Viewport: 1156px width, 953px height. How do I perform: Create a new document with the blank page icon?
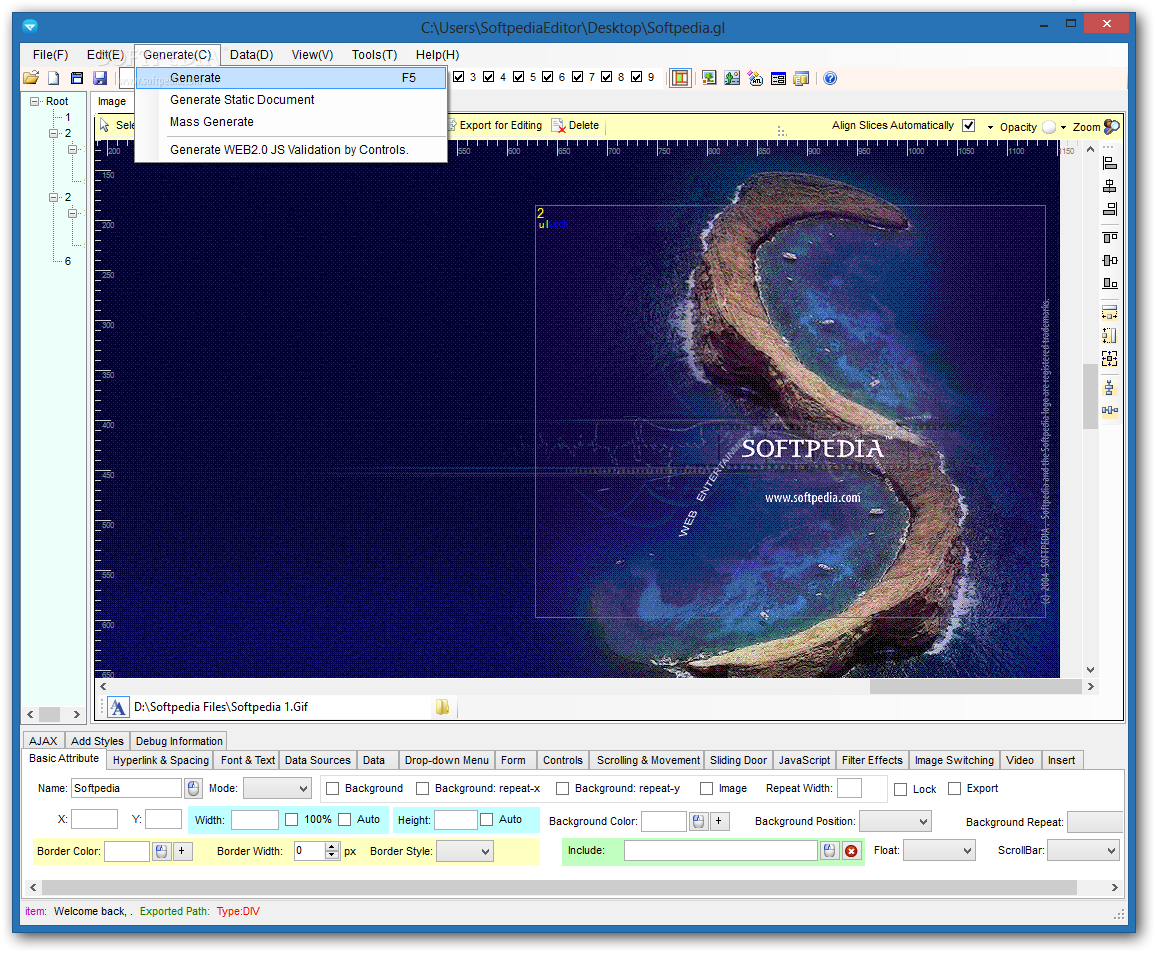(x=54, y=78)
